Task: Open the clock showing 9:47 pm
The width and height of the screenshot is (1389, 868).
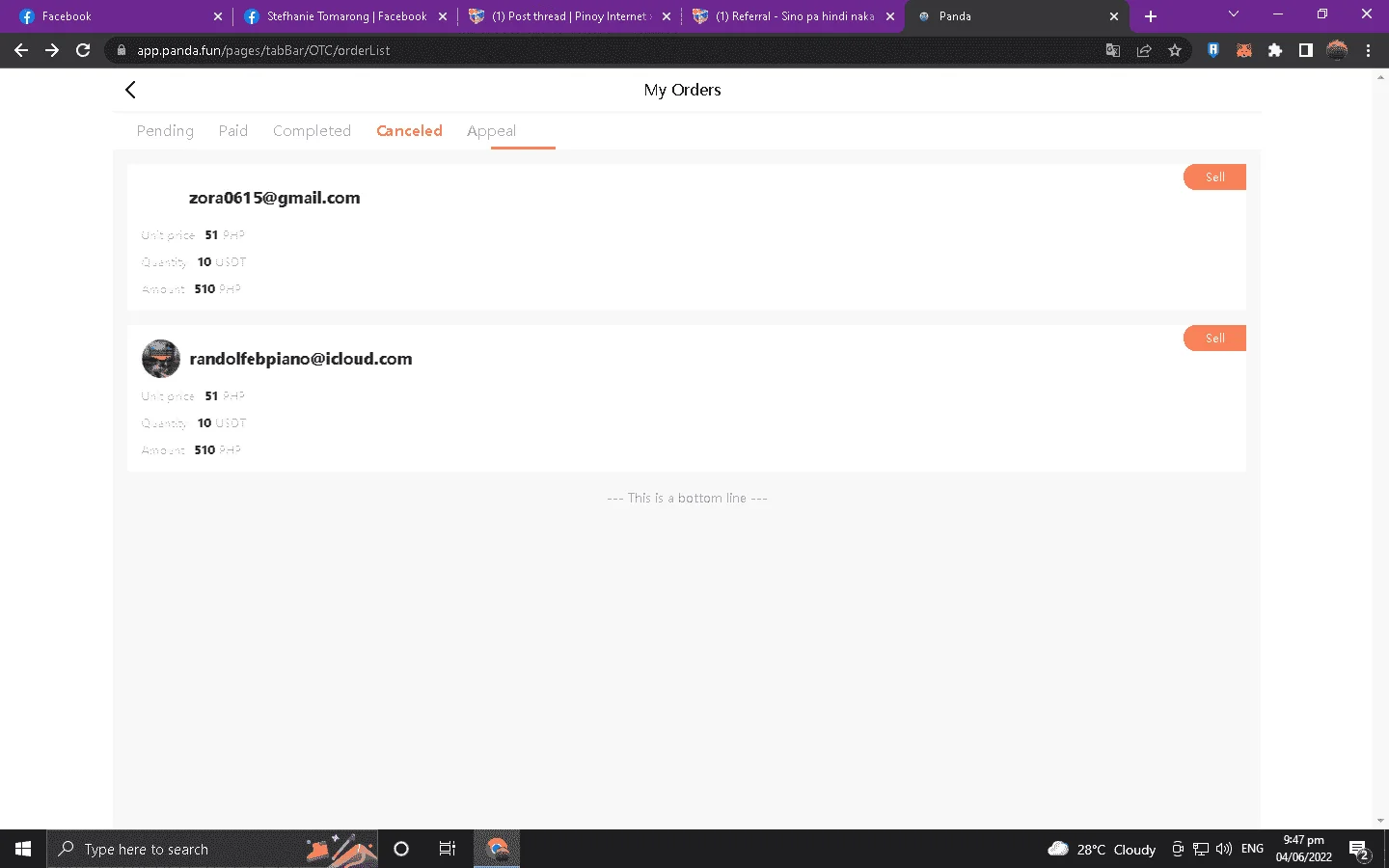Action: pyautogui.click(x=1303, y=849)
